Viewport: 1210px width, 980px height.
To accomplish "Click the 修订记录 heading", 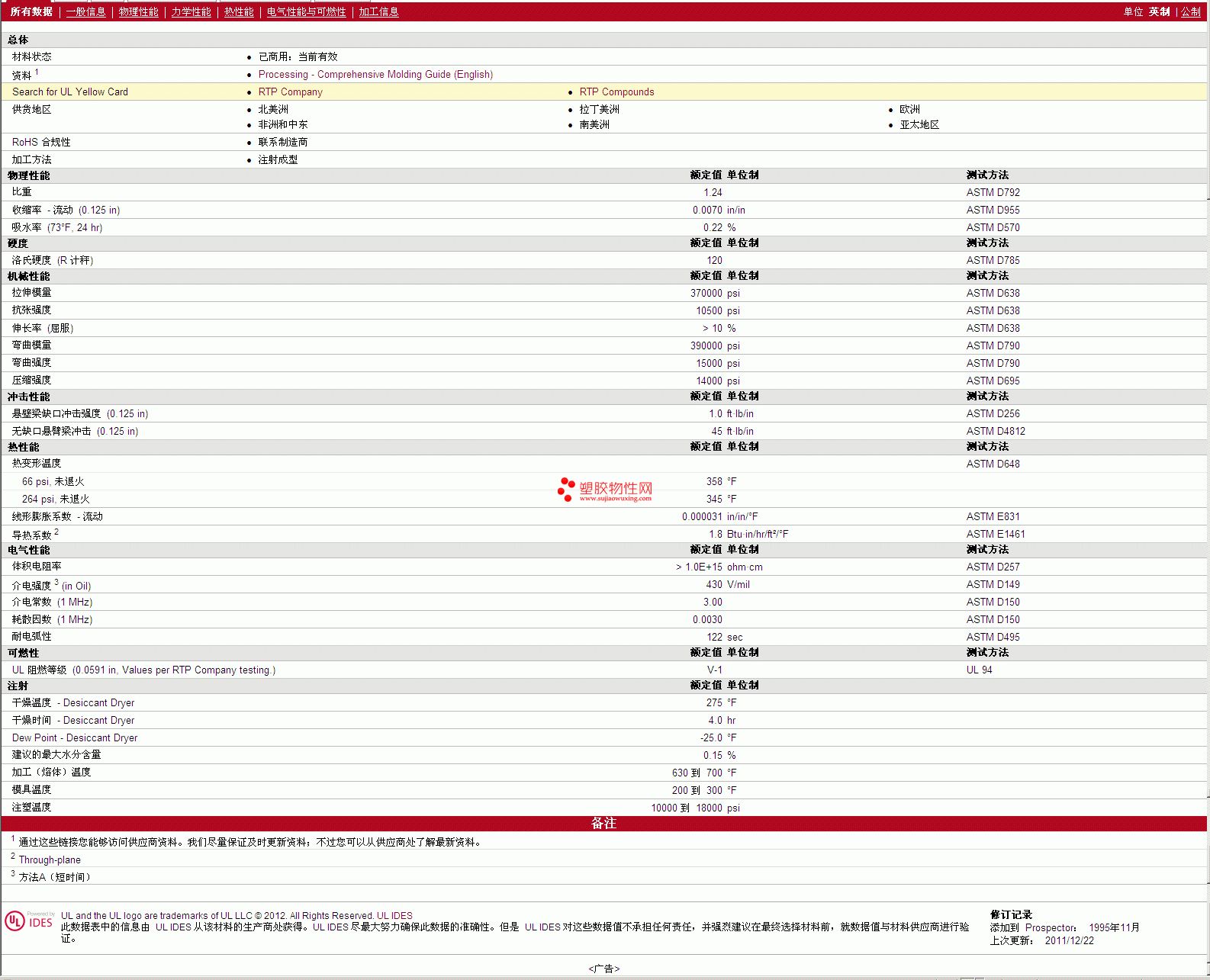I will click(x=1011, y=915).
